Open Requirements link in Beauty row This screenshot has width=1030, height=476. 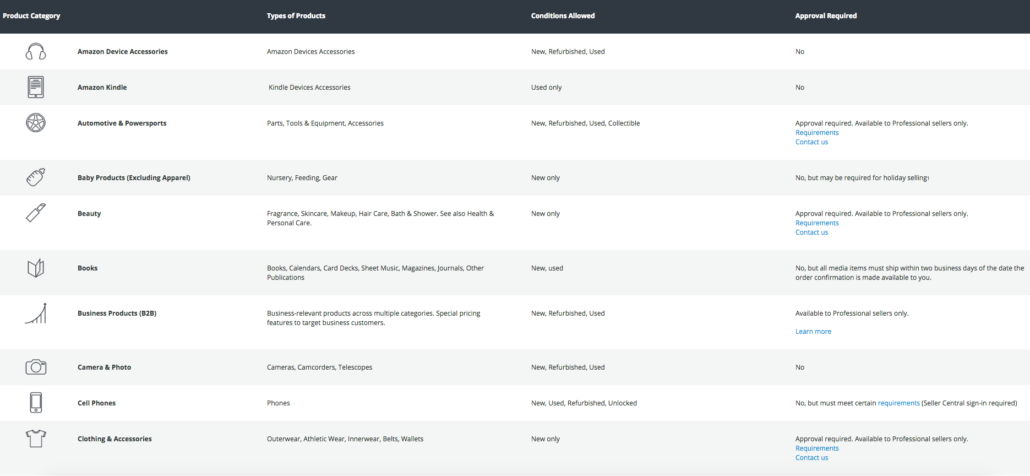click(817, 223)
